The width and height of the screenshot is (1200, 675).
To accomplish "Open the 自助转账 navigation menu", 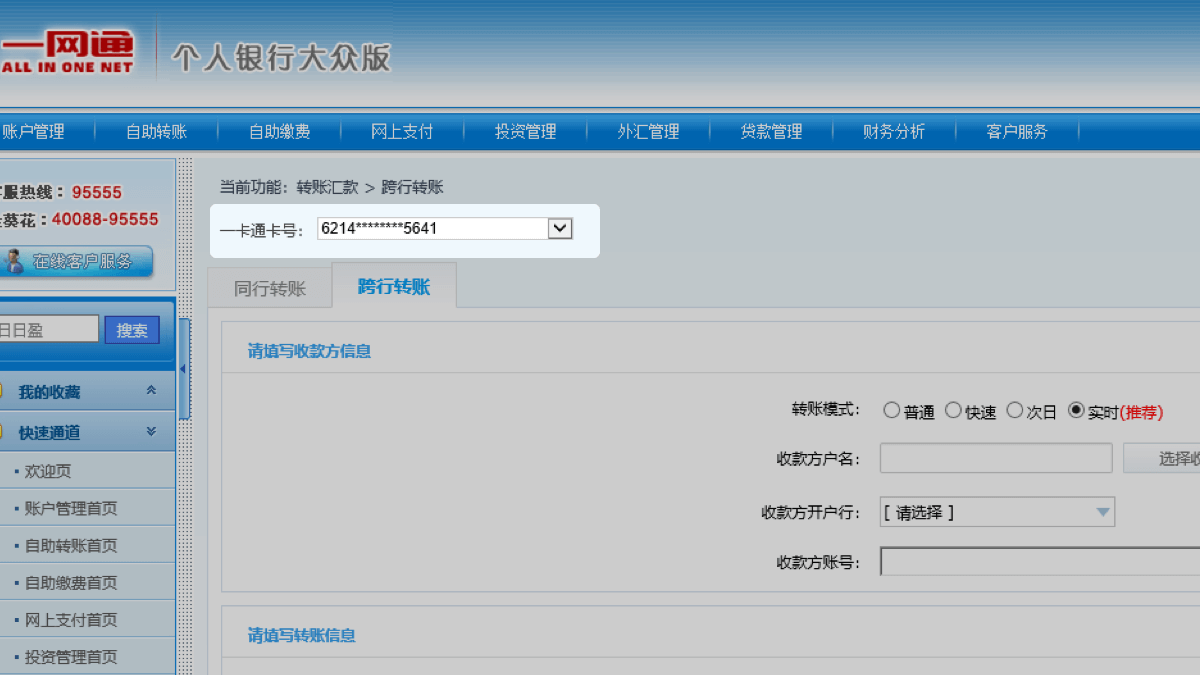I will click(156, 131).
